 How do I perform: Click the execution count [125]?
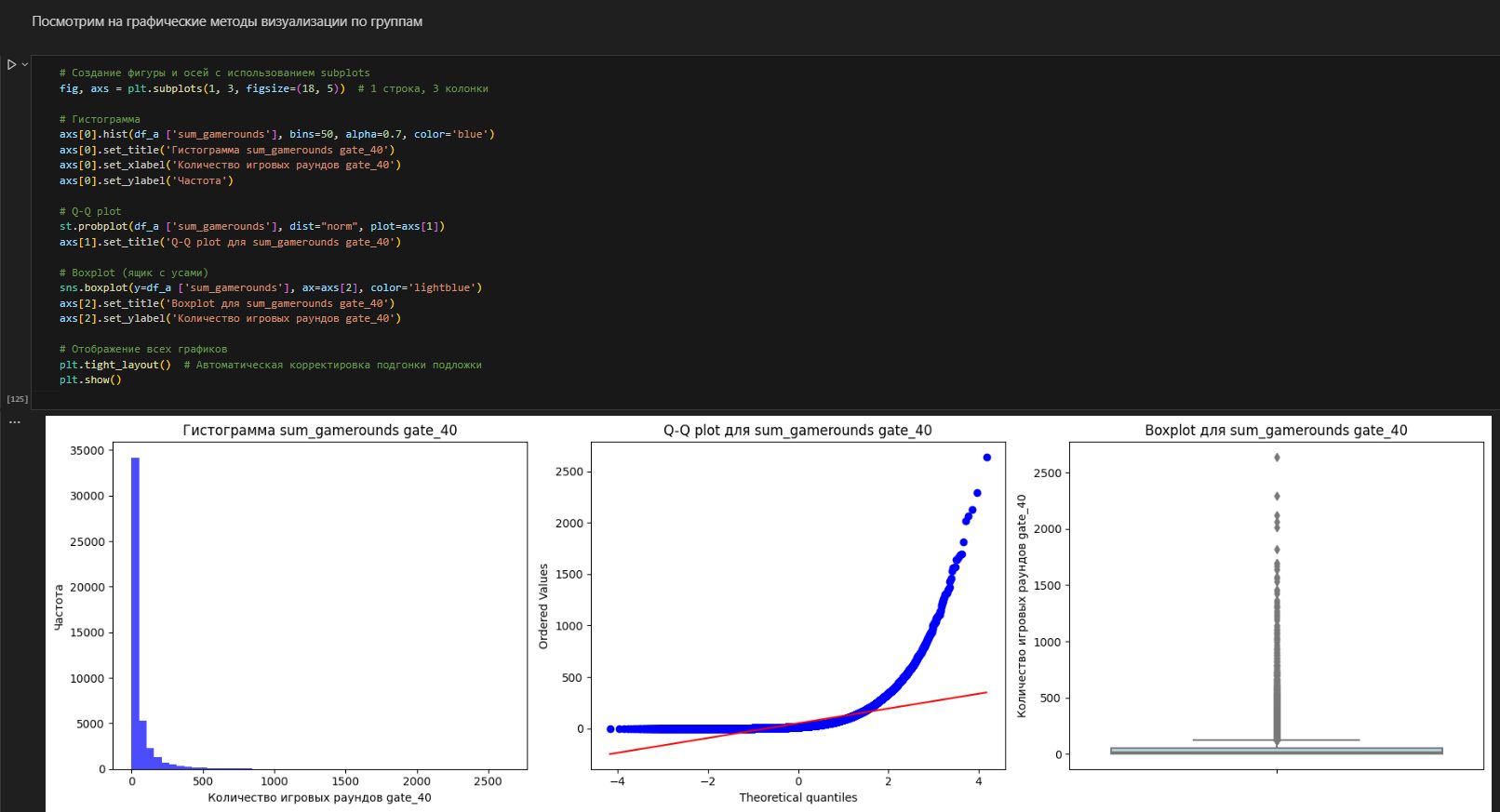pos(18,399)
